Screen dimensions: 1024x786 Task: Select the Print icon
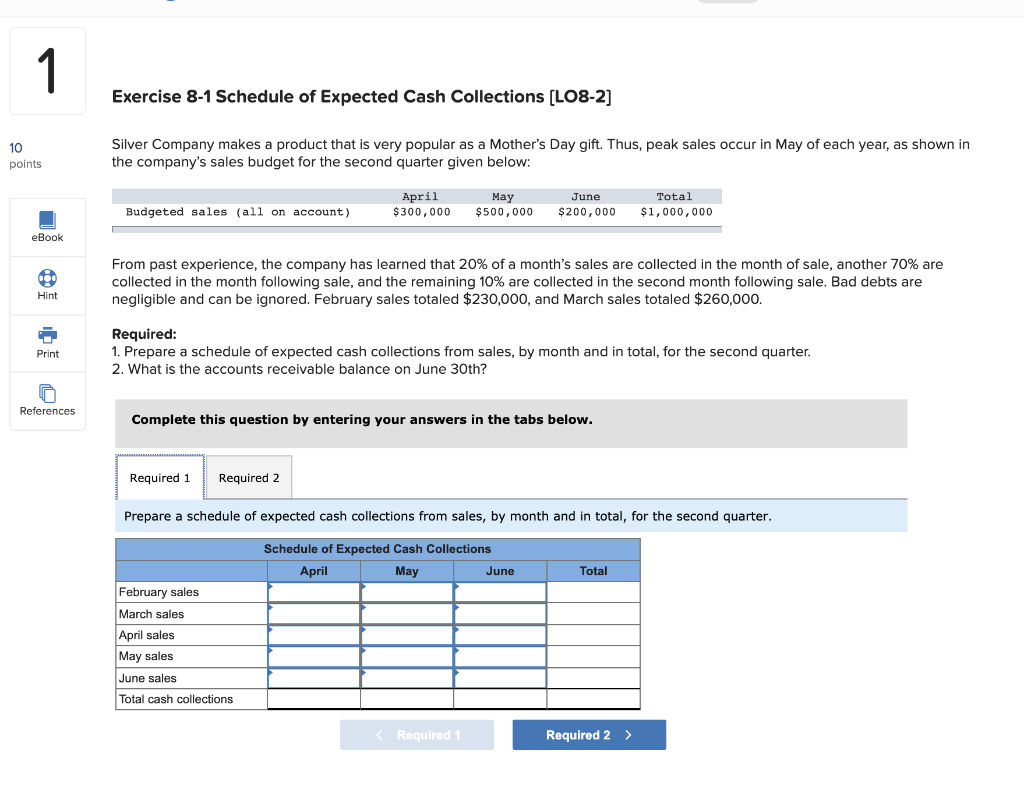[46, 343]
